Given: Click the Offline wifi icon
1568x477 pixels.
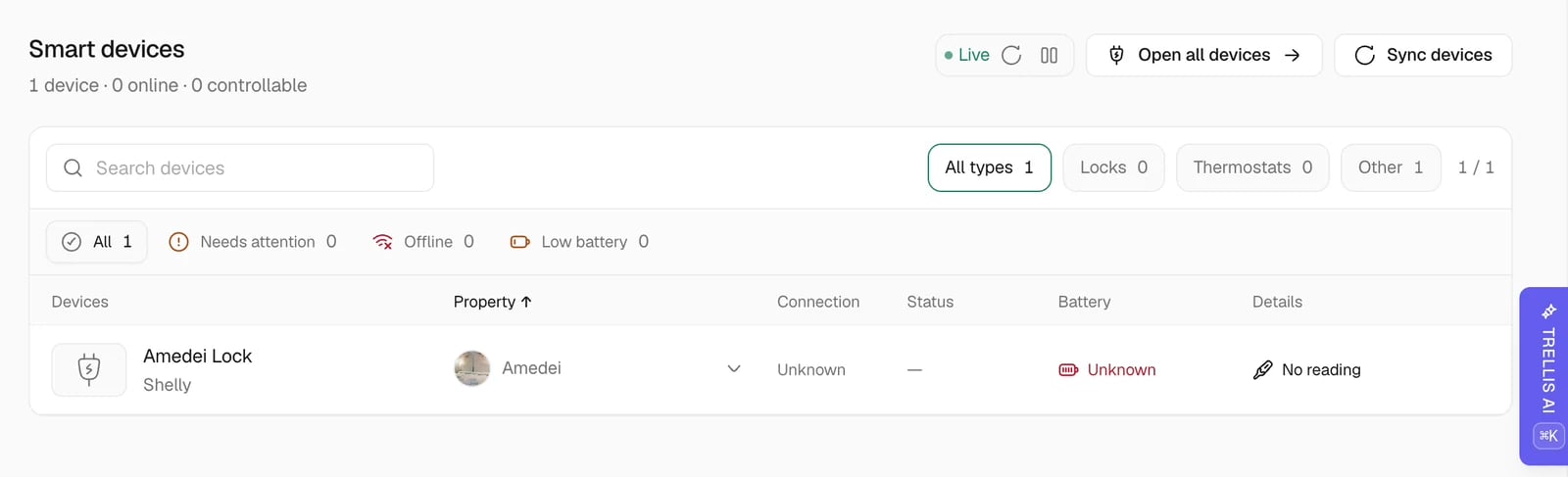Looking at the screenshot, I should click(382, 242).
